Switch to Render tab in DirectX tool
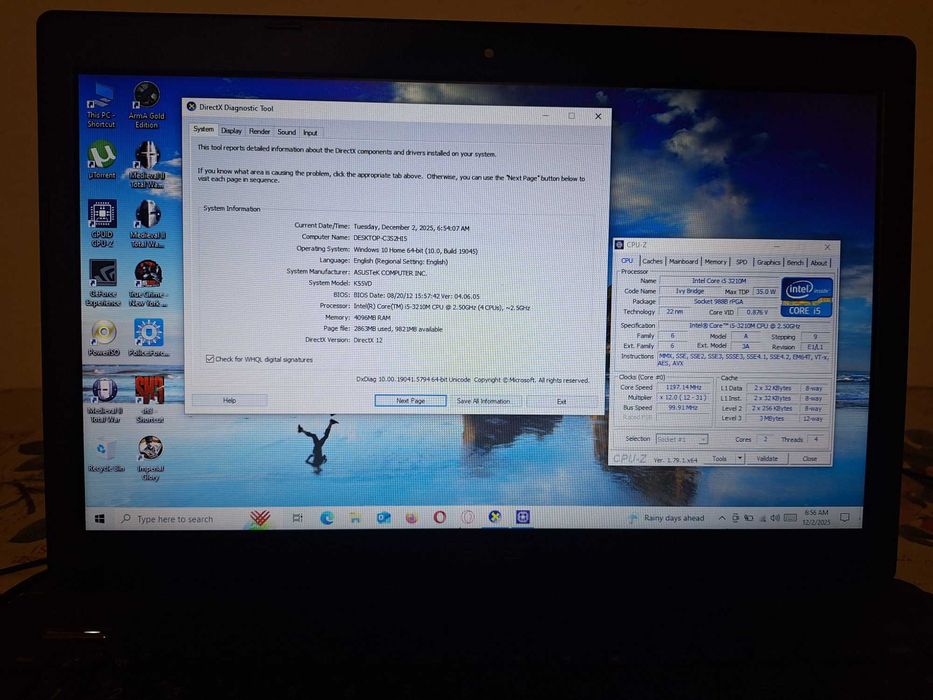This screenshot has width=933, height=700. [x=259, y=132]
